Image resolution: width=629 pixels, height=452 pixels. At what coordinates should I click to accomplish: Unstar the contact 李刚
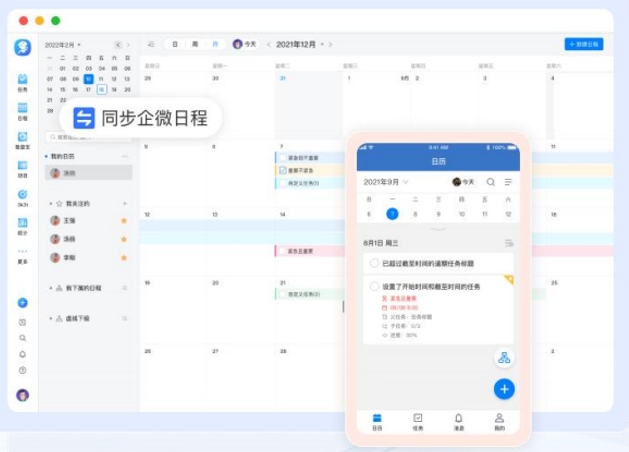pos(124,257)
